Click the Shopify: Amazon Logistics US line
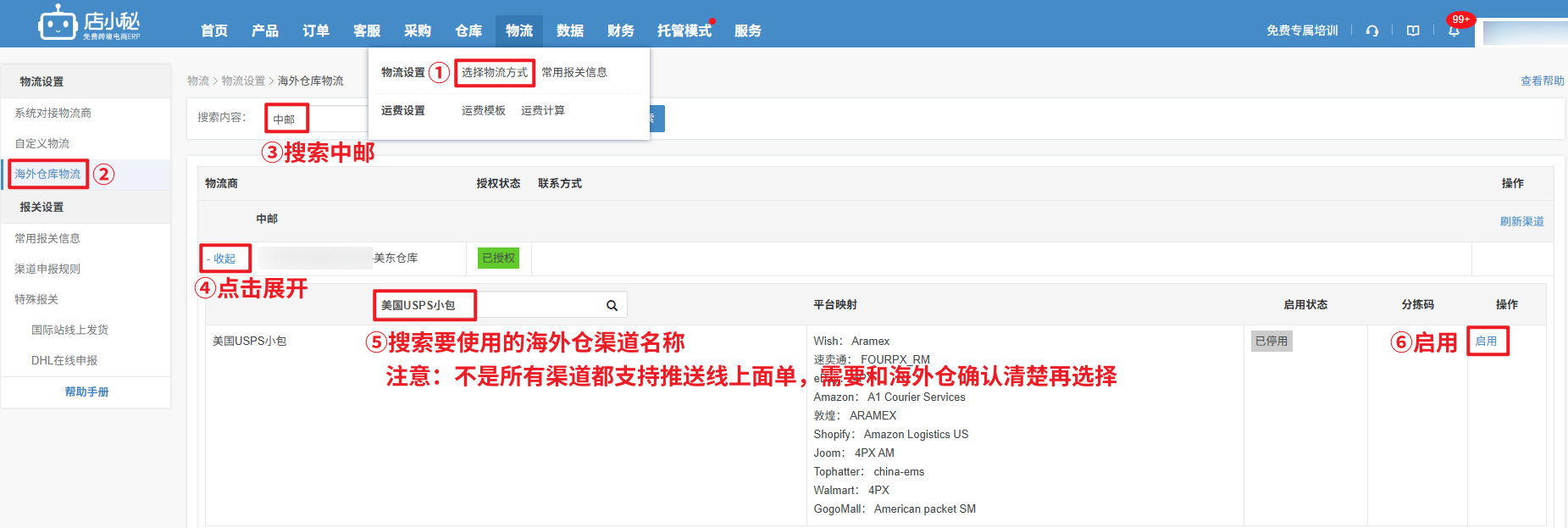This screenshot has width=1568, height=528. (x=891, y=435)
